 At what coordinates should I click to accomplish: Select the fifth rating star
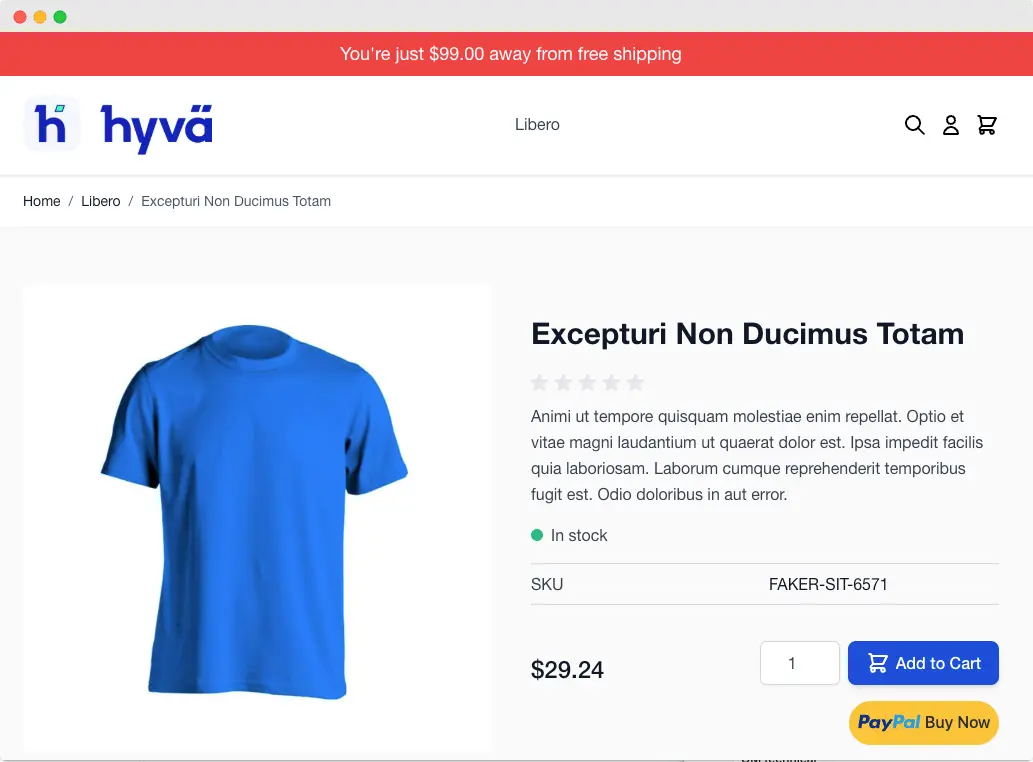[635, 382]
